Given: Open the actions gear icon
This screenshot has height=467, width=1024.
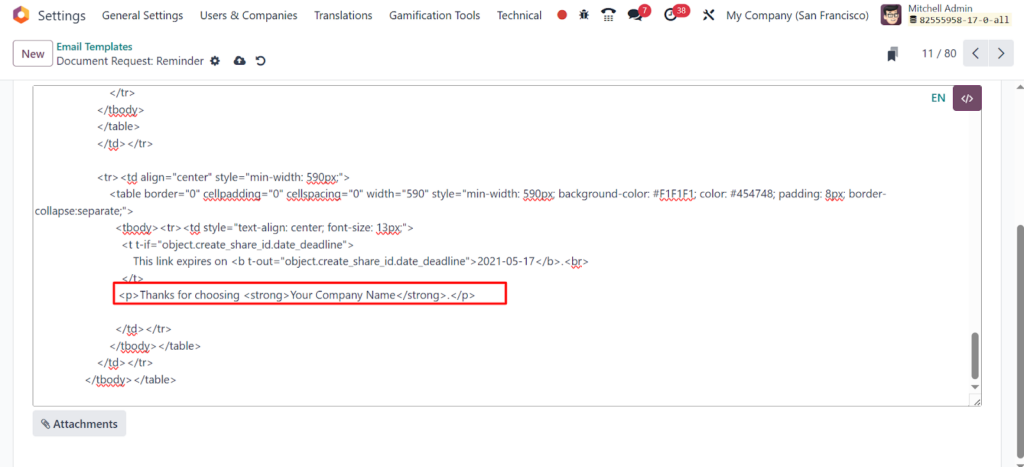Looking at the screenshot, I should 216,61.
